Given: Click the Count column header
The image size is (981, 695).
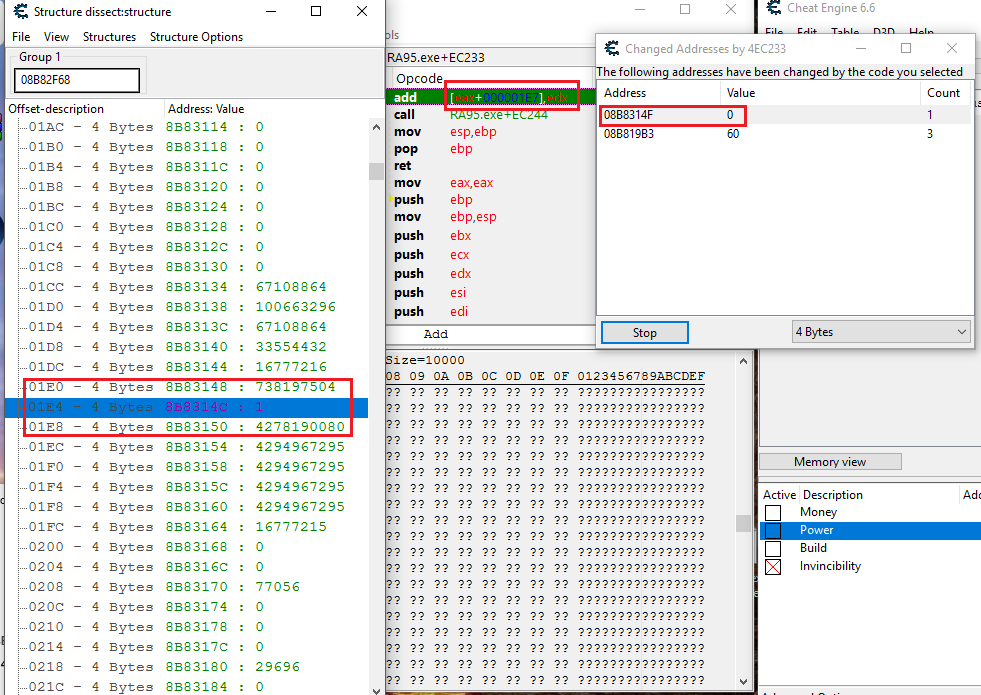Looking at the screenshot, I should (943, 93).
